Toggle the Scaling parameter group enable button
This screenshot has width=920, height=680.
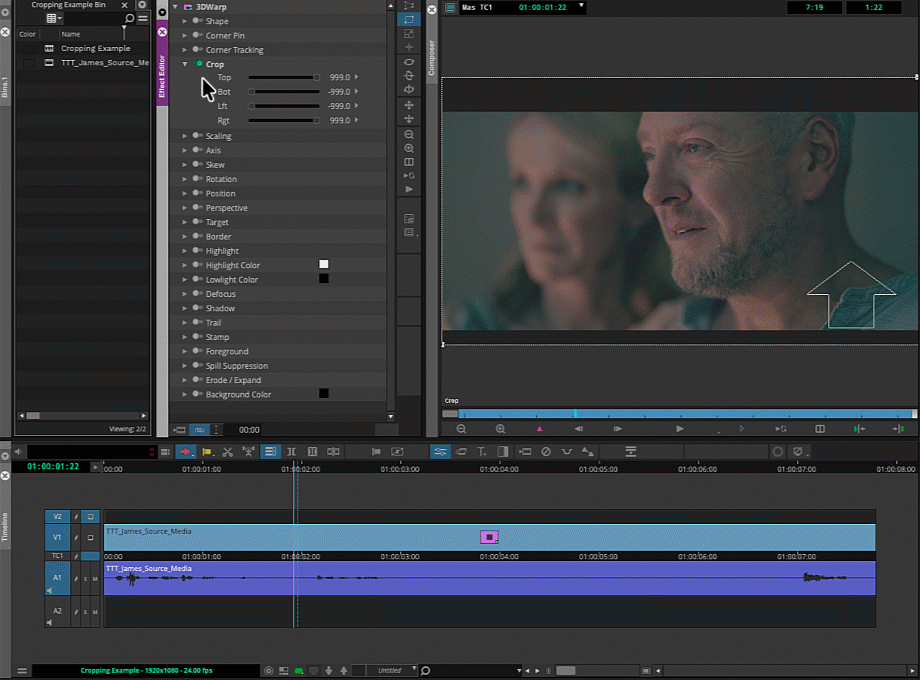(198, 136)
